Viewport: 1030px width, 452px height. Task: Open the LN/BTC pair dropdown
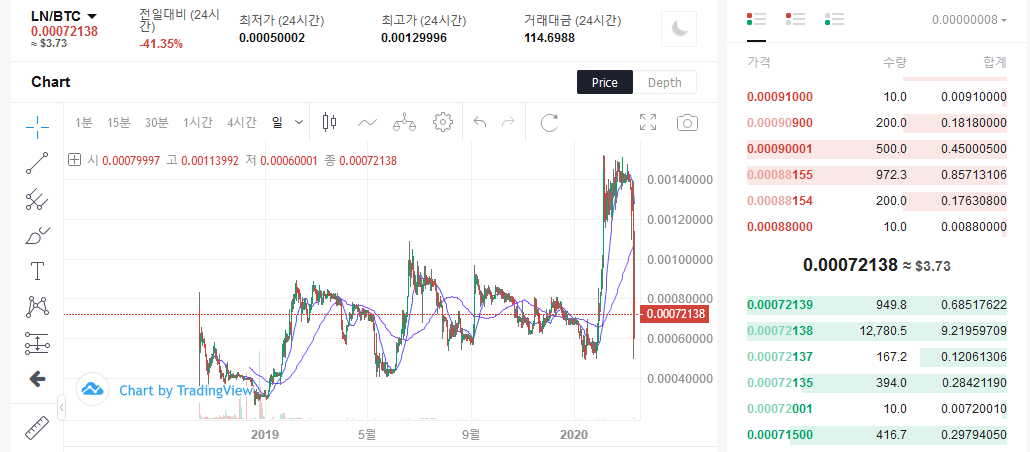tap(64, 16)
